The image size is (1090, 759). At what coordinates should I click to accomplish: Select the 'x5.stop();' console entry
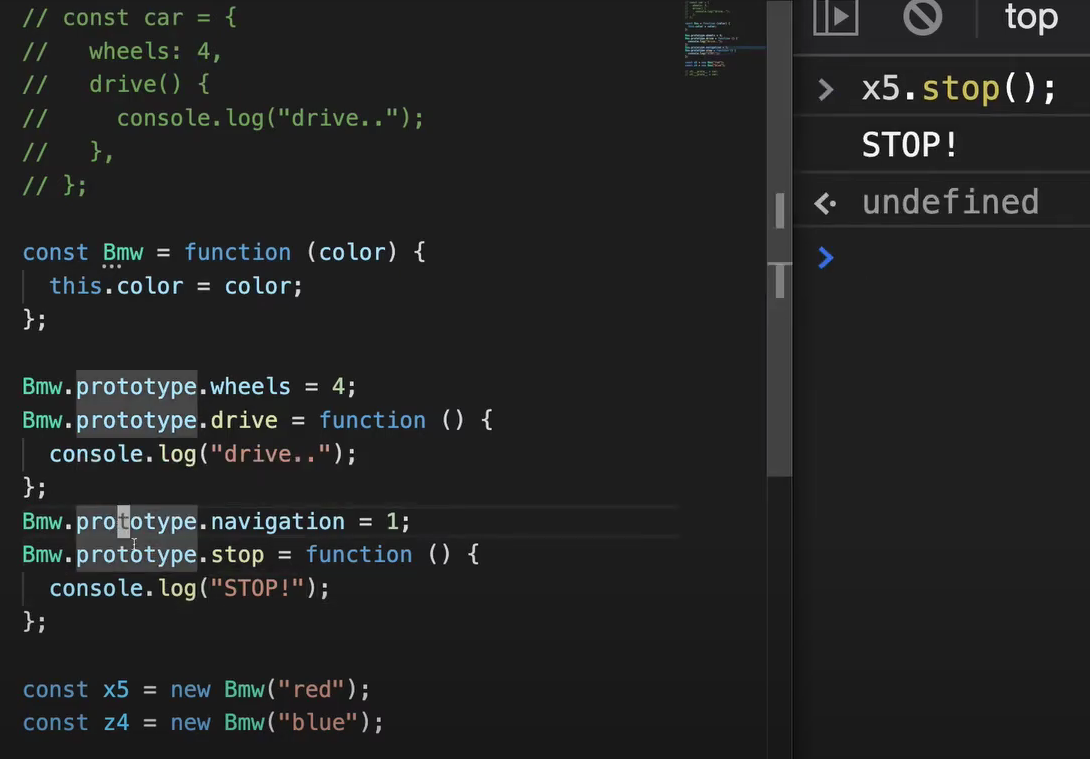(959, 90)
